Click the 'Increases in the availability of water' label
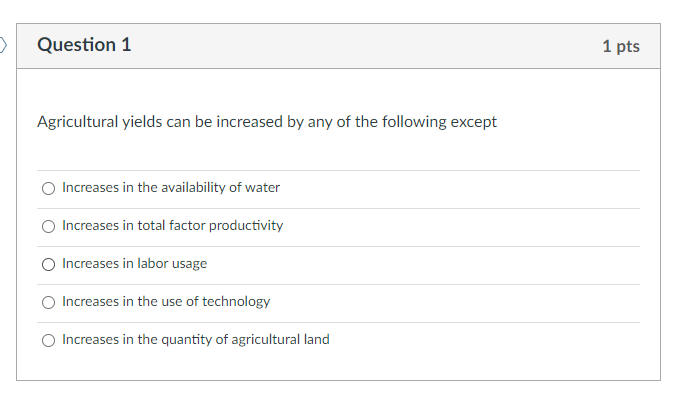681x404 pixels. click(x=171, y=187)
